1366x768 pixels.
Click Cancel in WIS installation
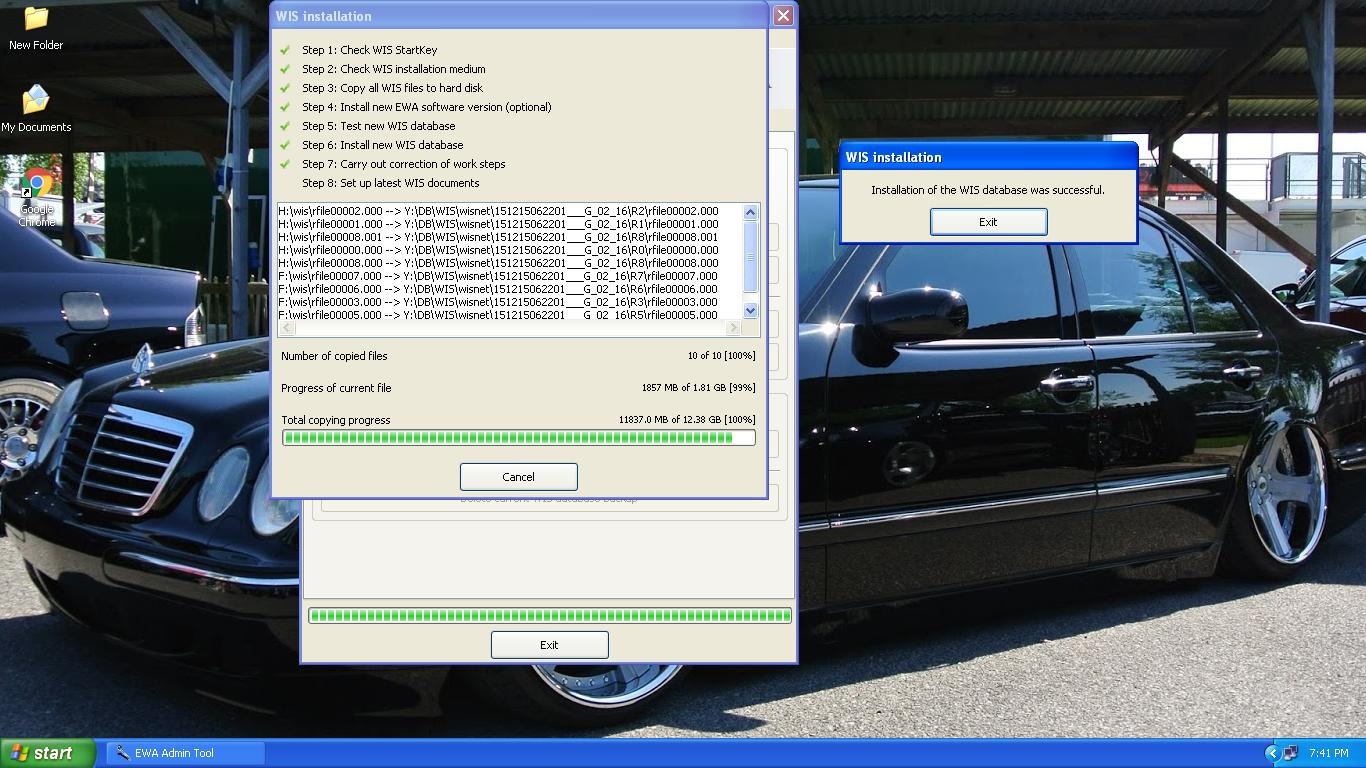pyautogui.click(x=518, y=477)
